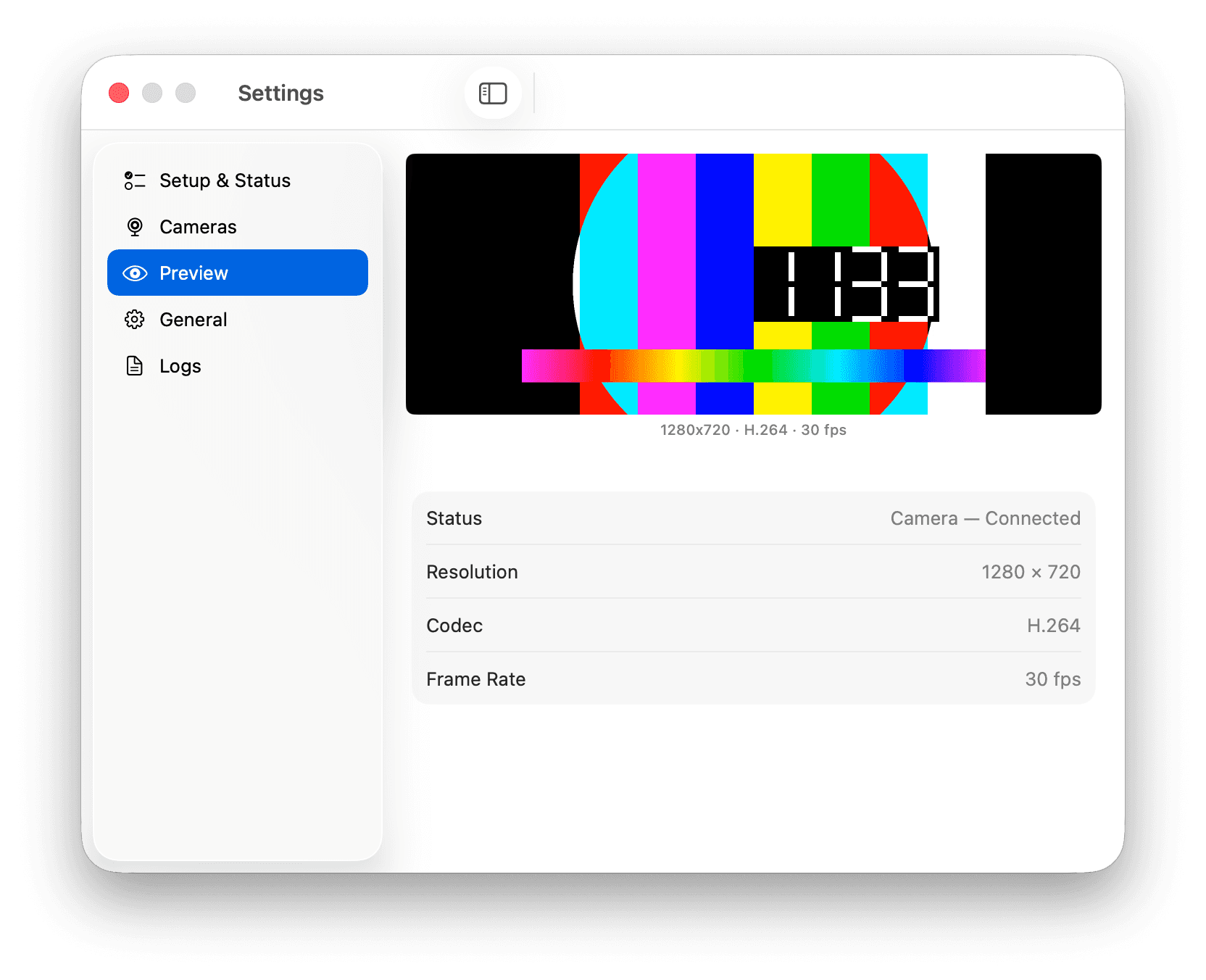Click the 'Resolution' row label

472,572
